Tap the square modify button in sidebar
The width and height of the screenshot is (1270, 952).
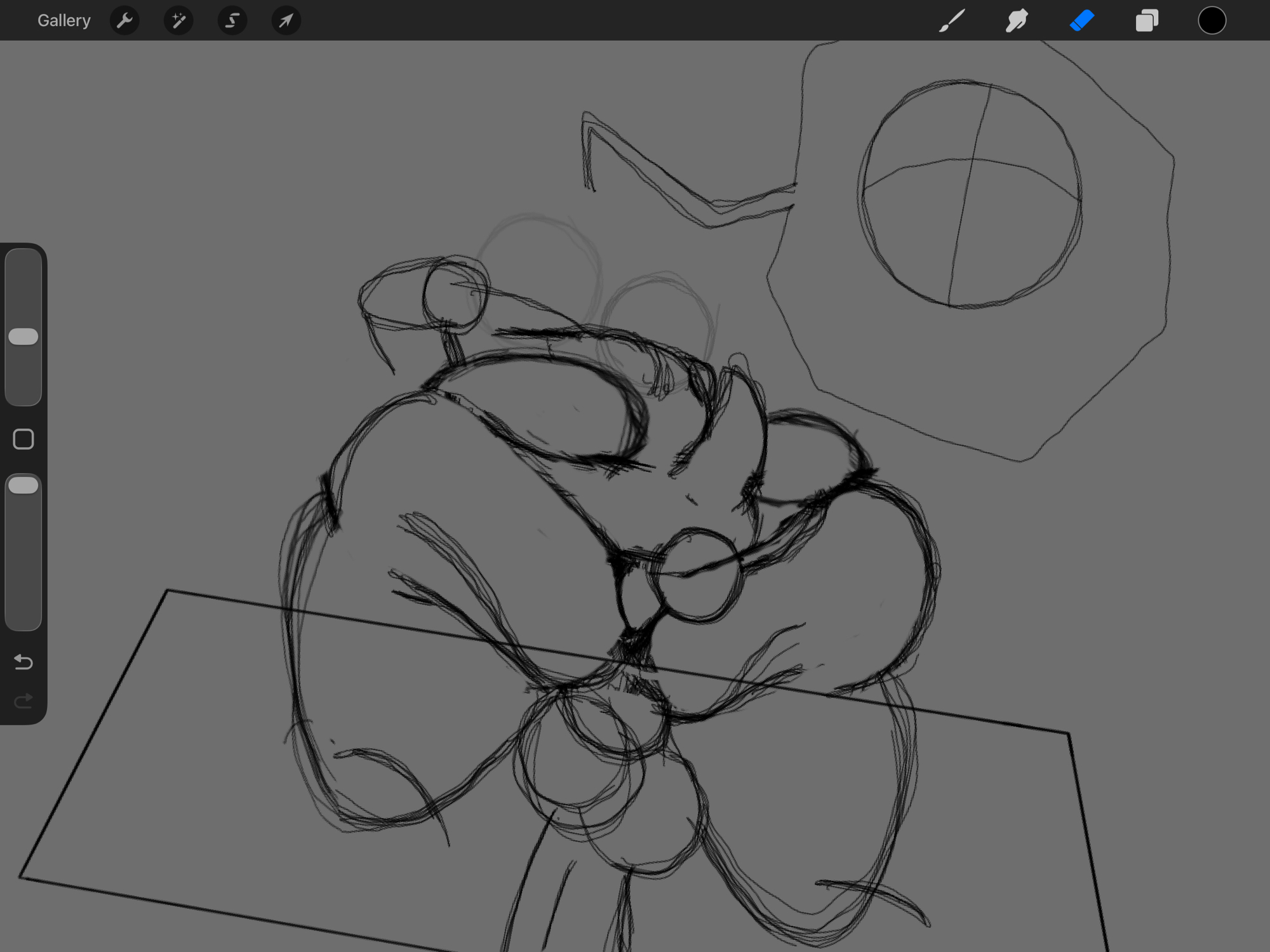[23, 439]
